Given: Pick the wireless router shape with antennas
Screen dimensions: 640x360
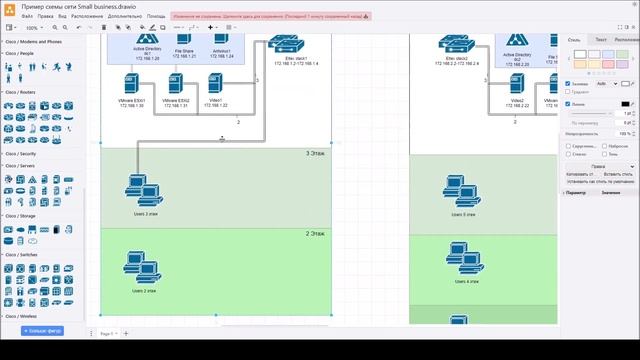Looking at the screenshot, I should click(x=56, y=140).
